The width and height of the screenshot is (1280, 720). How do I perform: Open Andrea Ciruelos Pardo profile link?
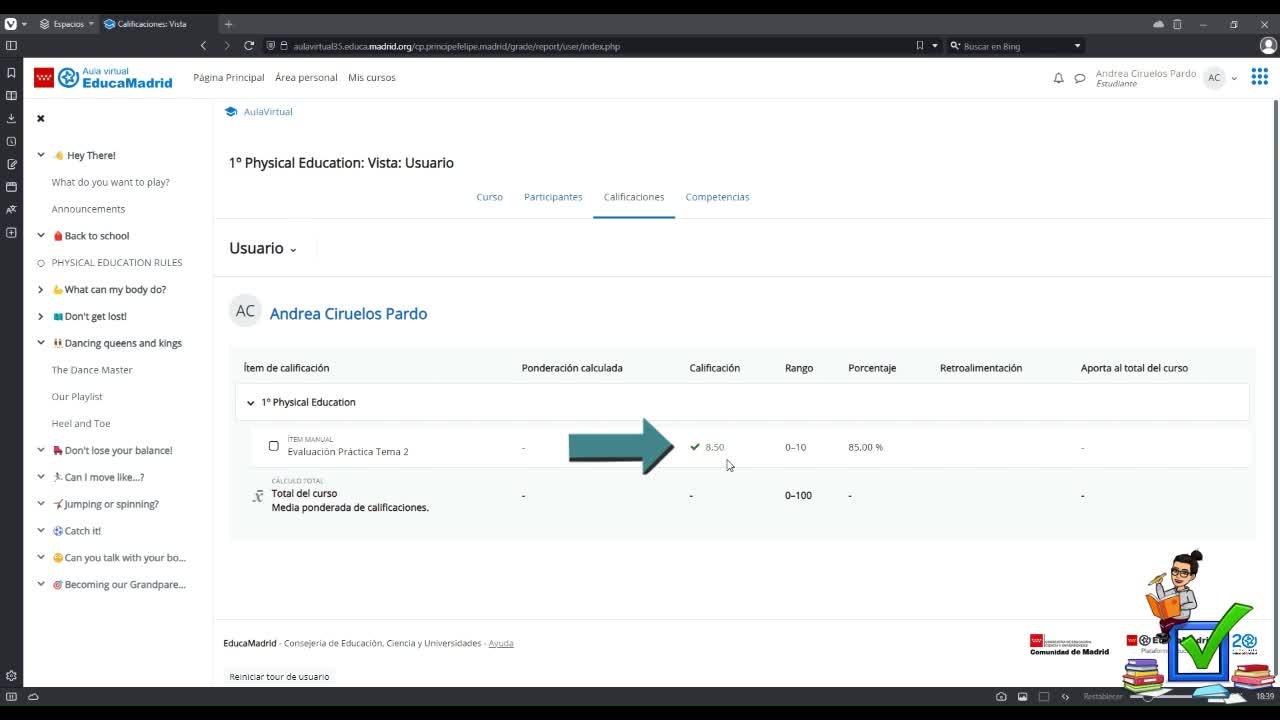[348, 313]
